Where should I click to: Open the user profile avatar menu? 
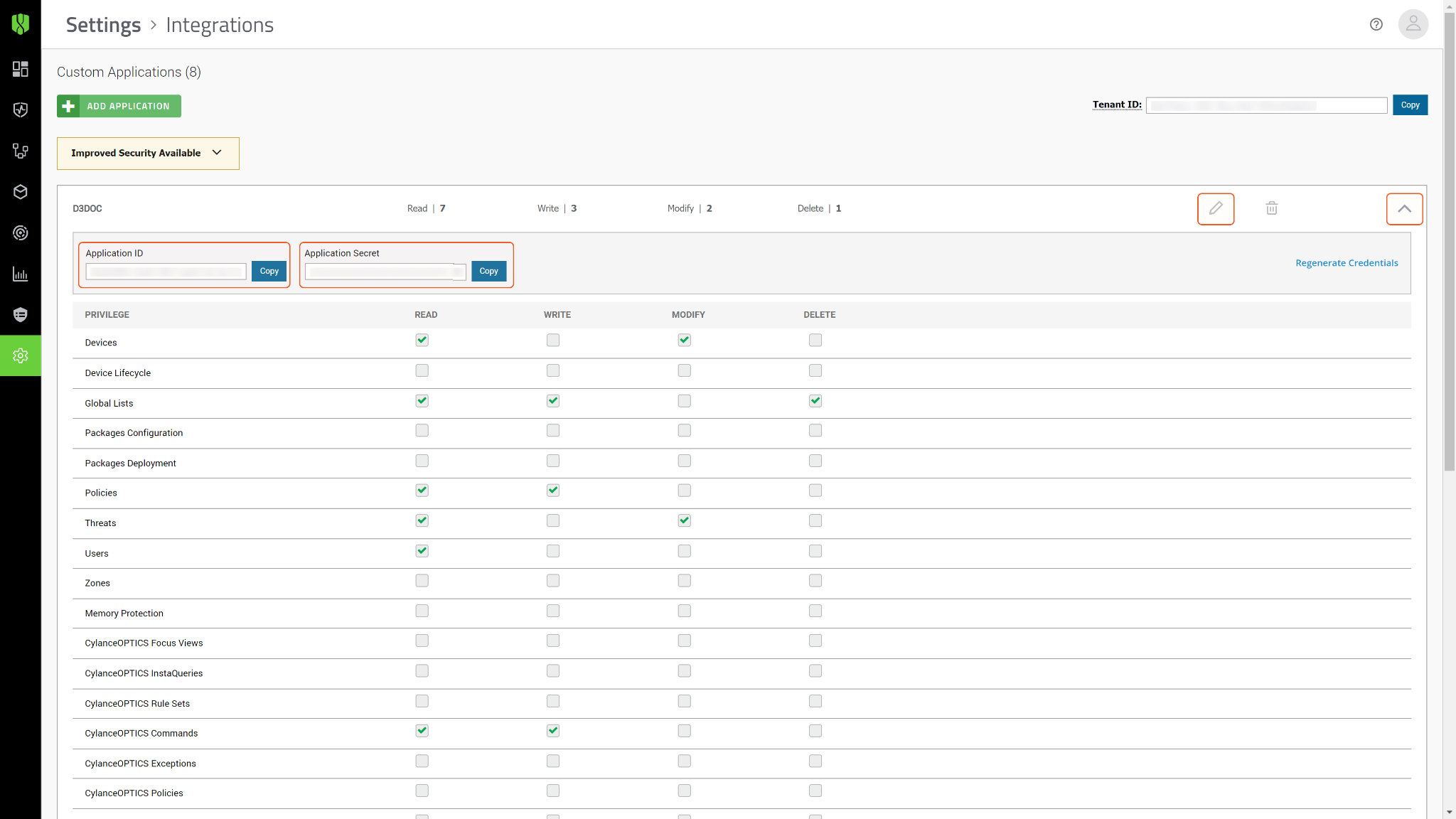(x=1413, y=24)
